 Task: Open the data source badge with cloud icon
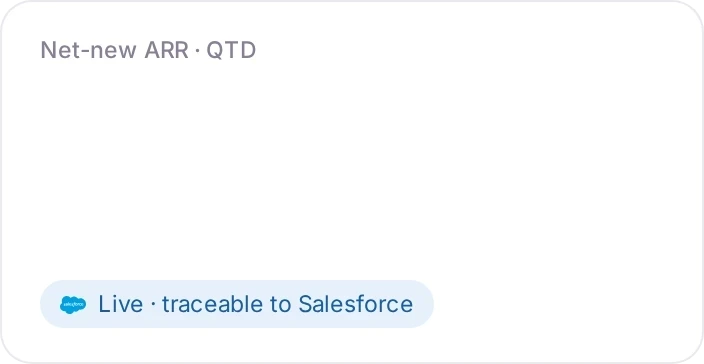[x=237, y=304]
